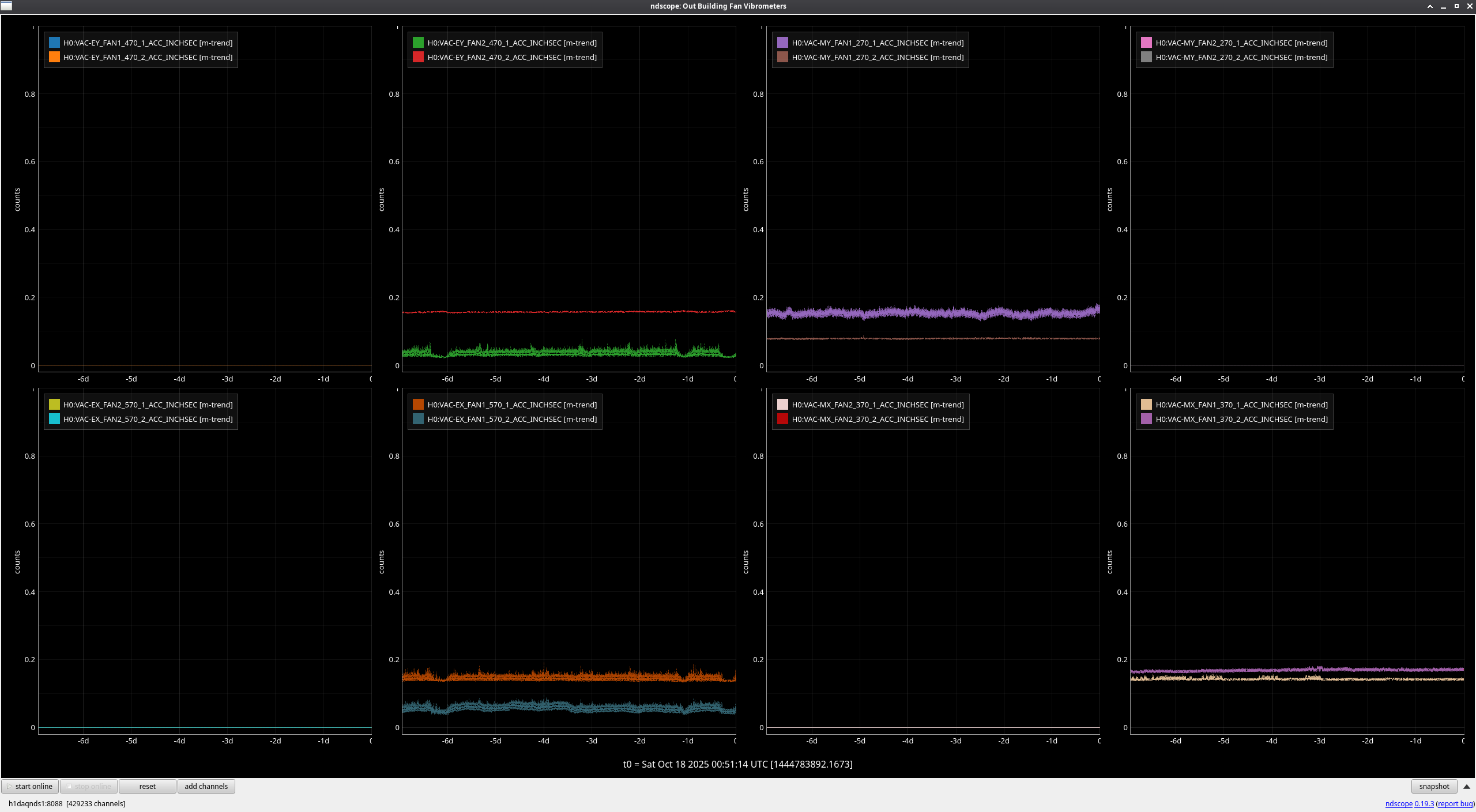Open the ndscope project link
The image size is (1476, 812).
(x=1398, y=803)
